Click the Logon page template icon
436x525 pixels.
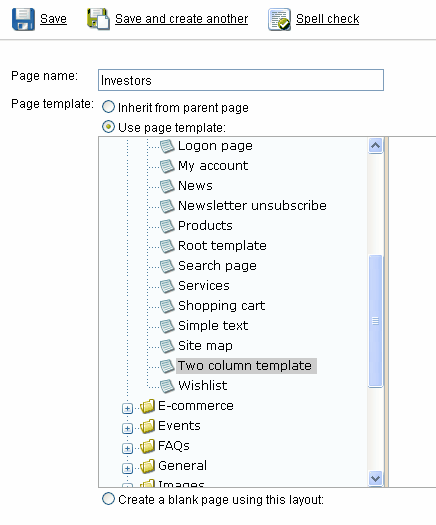(167, 146)
